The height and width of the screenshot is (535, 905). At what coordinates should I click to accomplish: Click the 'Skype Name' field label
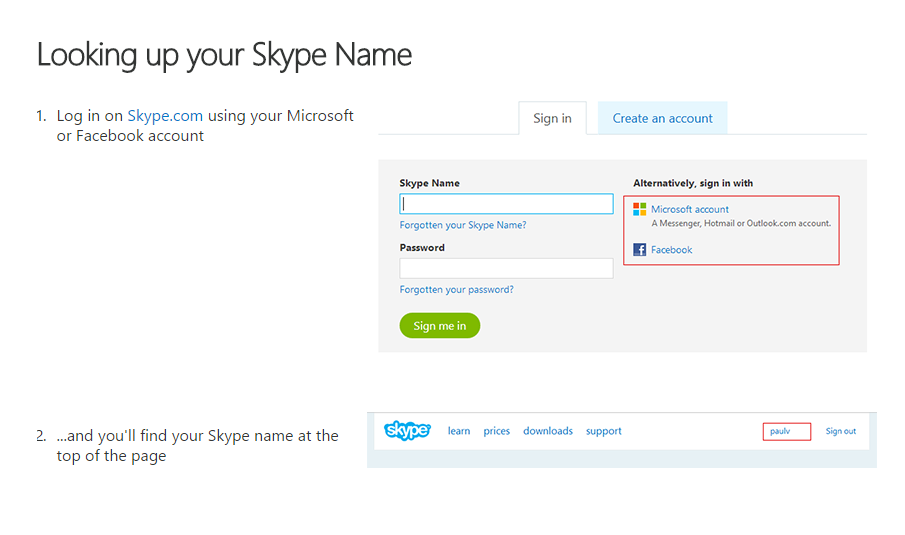429,183
